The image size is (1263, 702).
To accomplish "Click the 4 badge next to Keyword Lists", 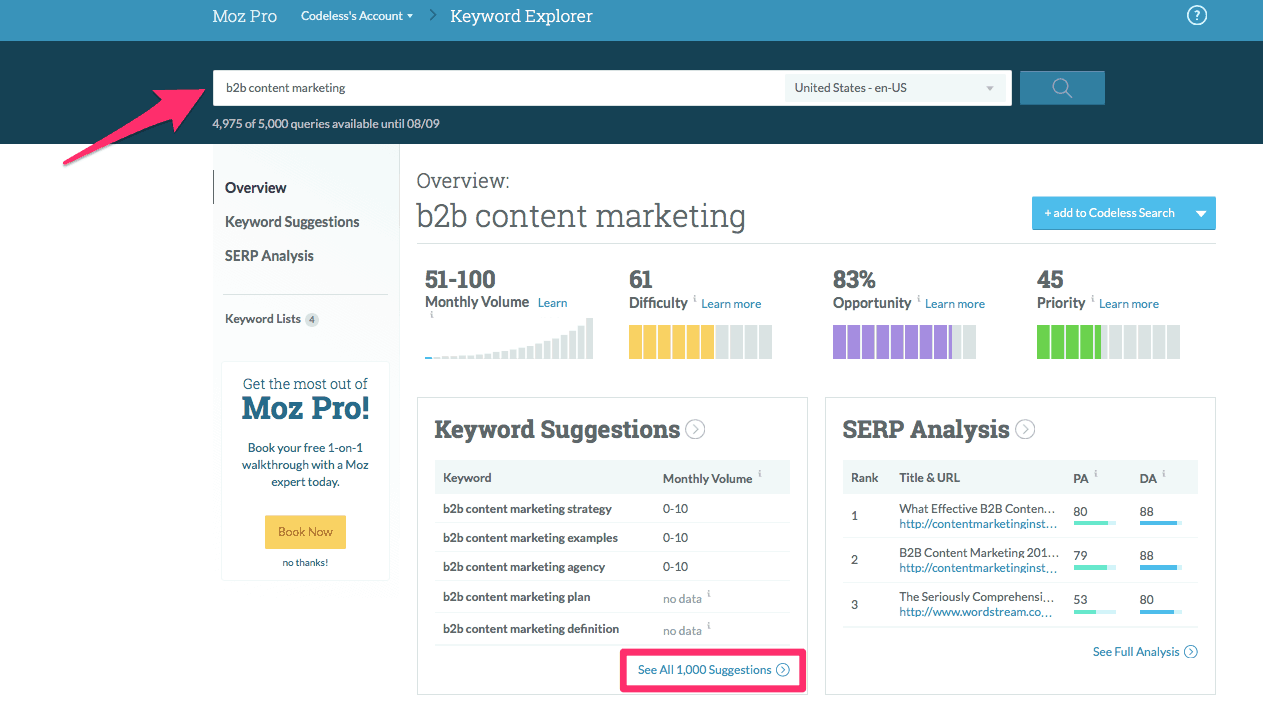I will (312, 320).
